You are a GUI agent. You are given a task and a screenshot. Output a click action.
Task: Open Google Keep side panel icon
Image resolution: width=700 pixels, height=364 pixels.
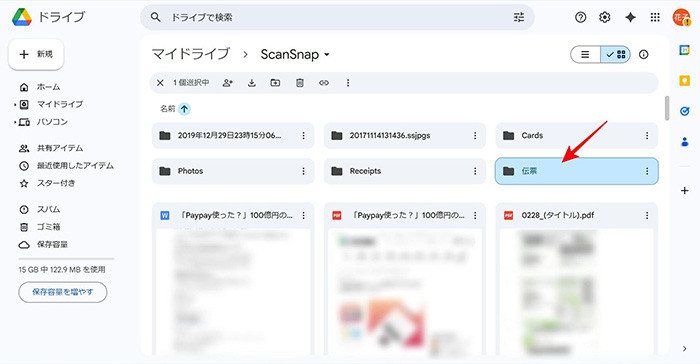click(684, 80)
